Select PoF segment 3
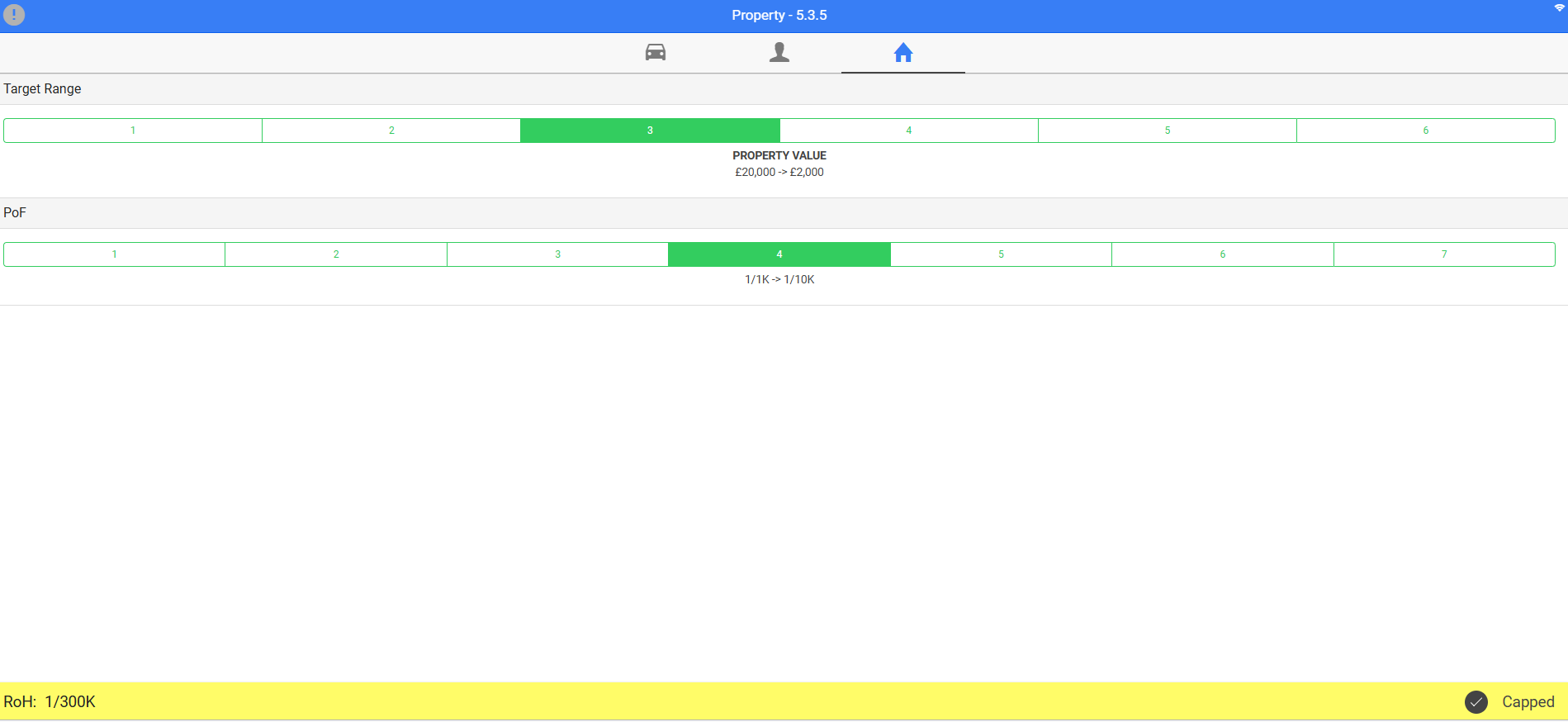The width and height of the screenshot is (1568, 722). pos(557,254)
